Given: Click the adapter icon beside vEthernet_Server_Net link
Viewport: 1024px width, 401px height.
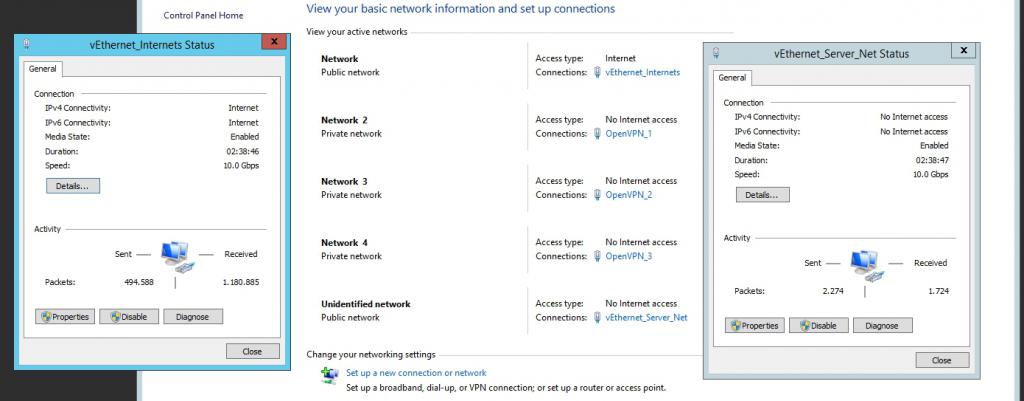Looking at the screenshot, I should [x=597, y=318].
